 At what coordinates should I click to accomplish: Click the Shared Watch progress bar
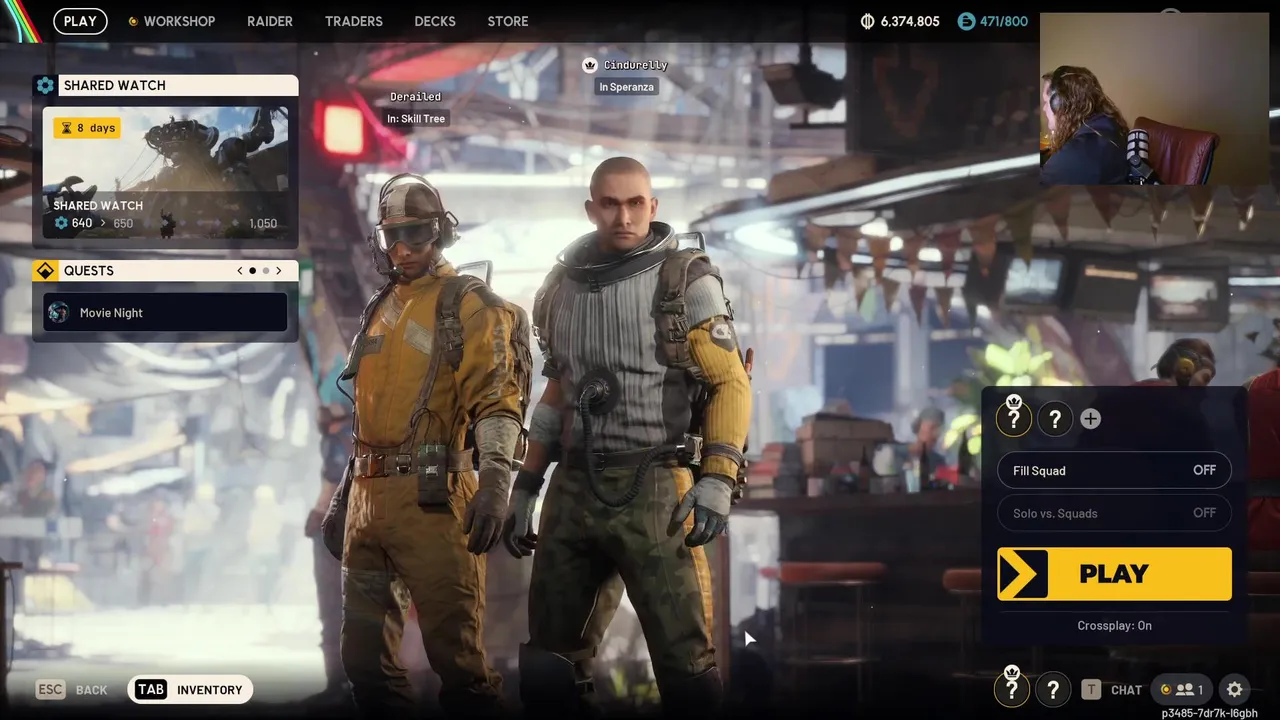[x=165, y=223]
